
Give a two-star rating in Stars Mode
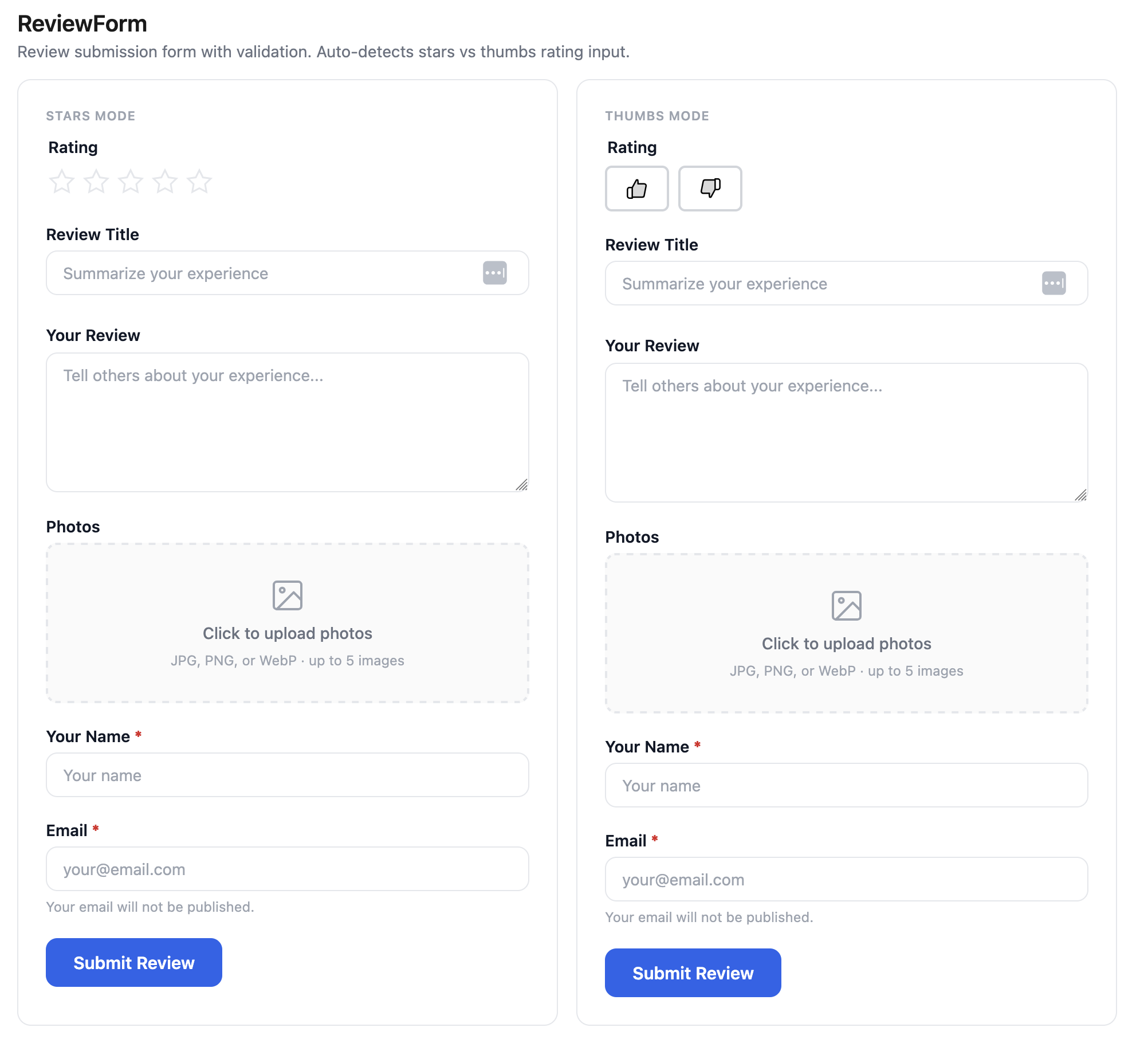[96, 181]
